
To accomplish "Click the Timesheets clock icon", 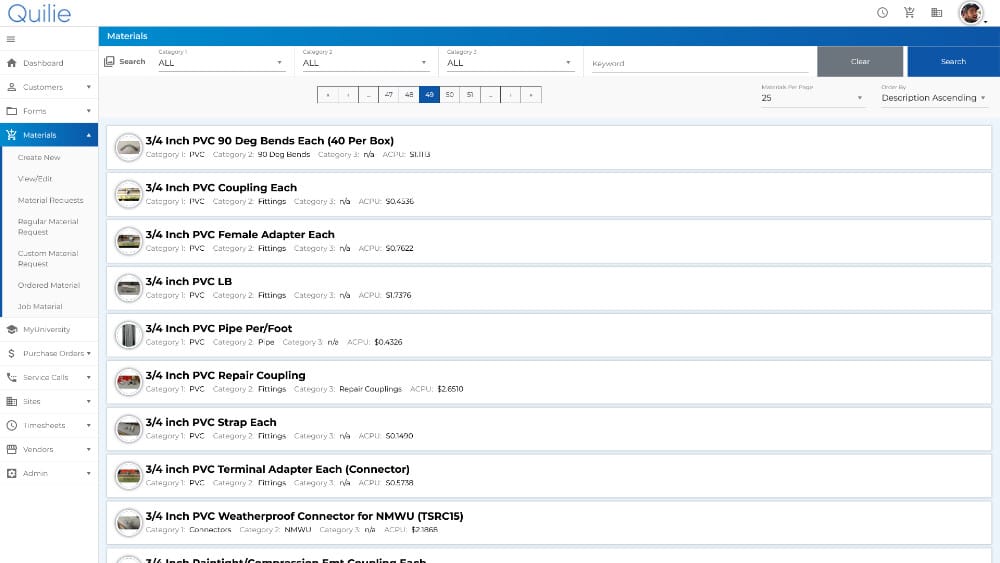I will [11, 425].
